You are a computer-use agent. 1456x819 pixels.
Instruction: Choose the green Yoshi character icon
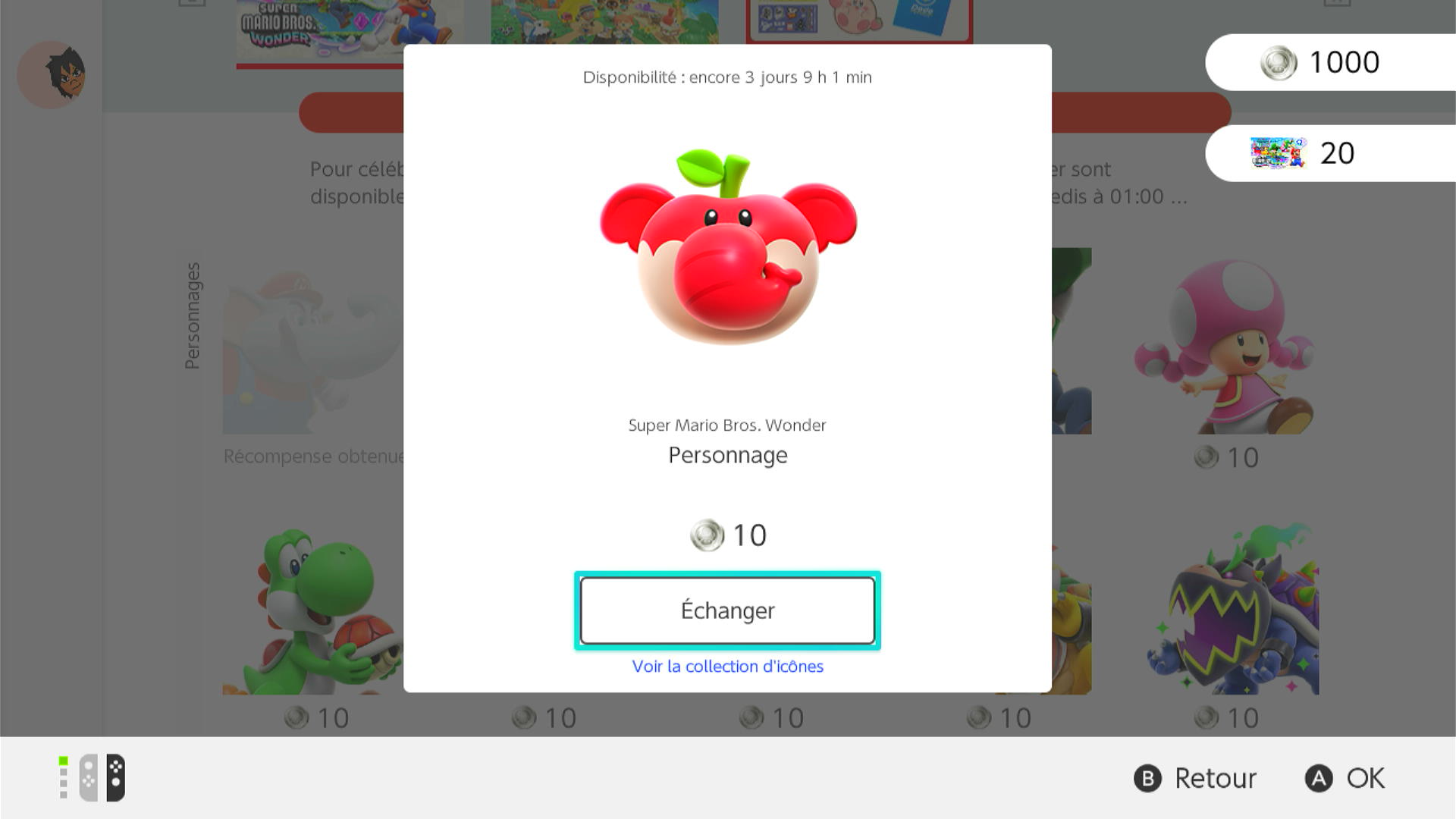312,609
